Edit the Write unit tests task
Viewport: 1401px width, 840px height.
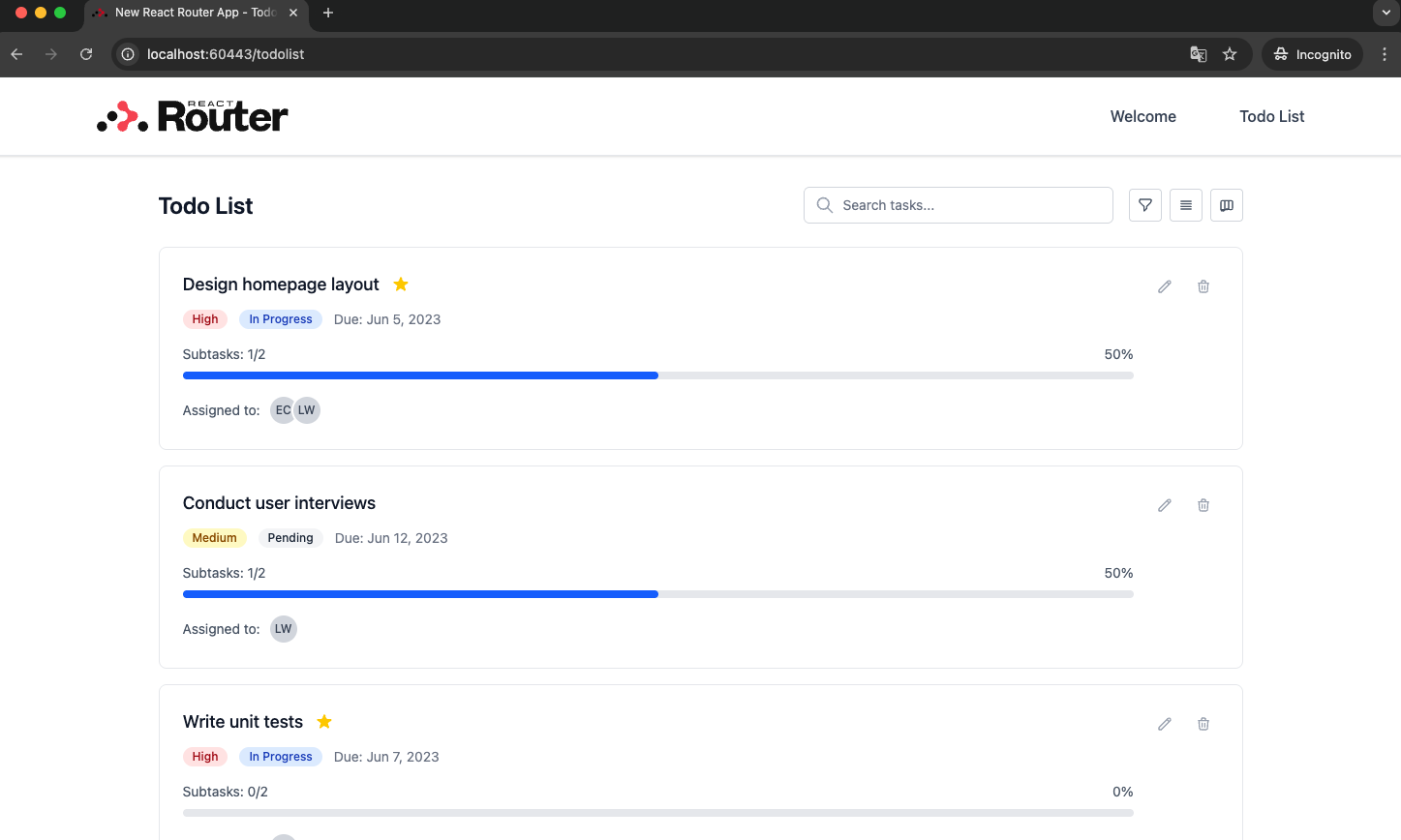pos(1165,724)
